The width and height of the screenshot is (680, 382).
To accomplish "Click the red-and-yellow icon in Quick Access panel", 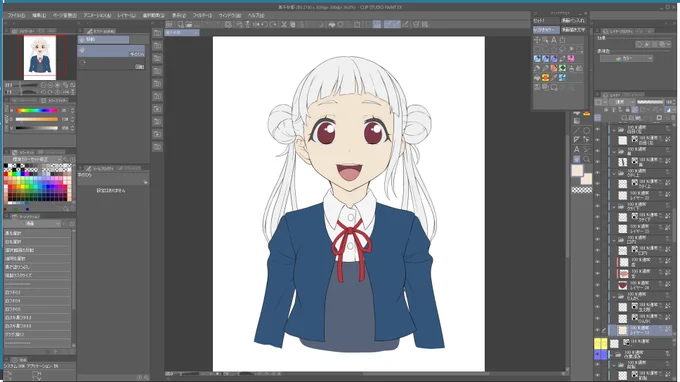I will (546, 78).
